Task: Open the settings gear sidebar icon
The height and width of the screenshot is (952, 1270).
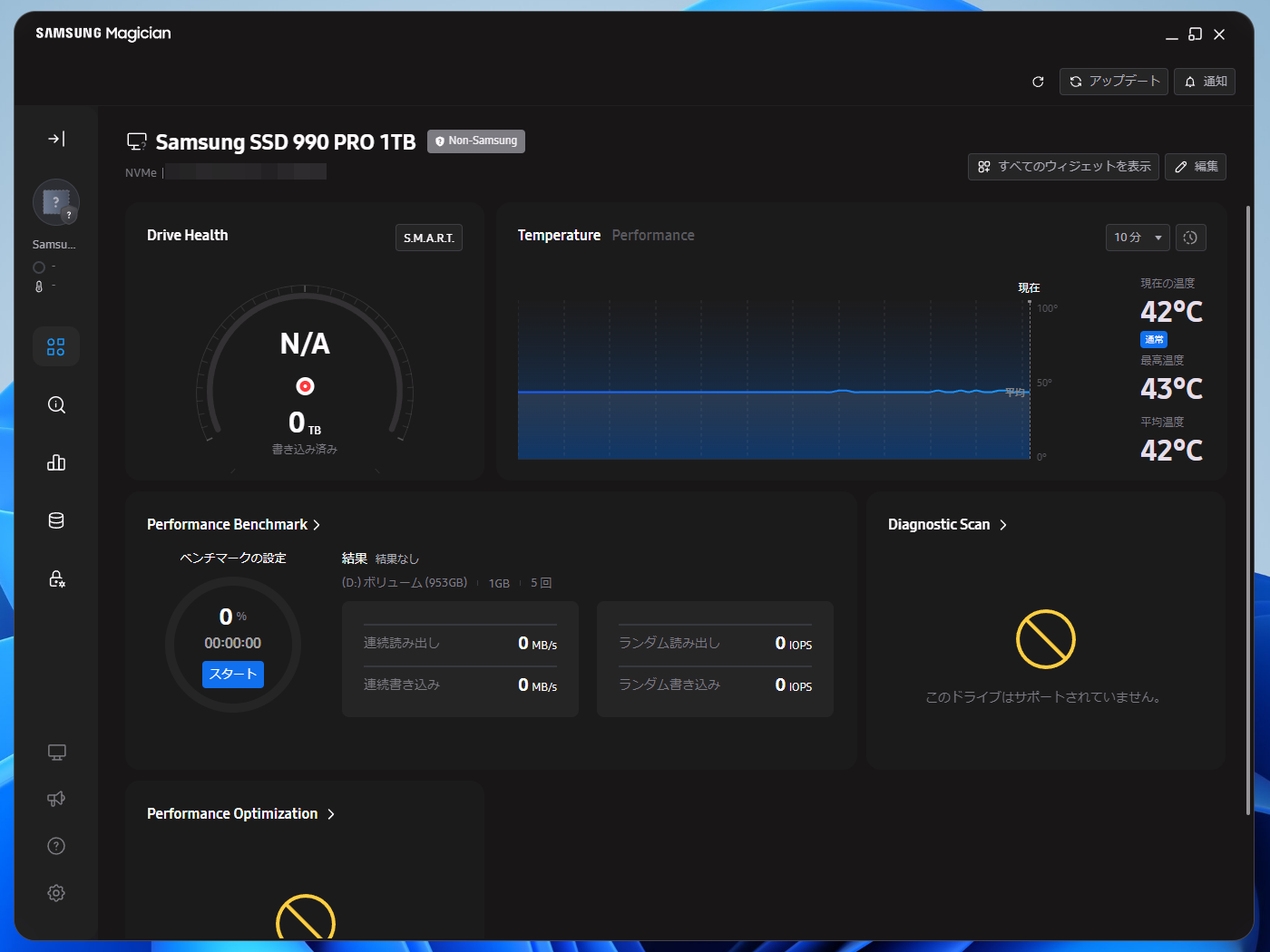Action: (56, 893)
